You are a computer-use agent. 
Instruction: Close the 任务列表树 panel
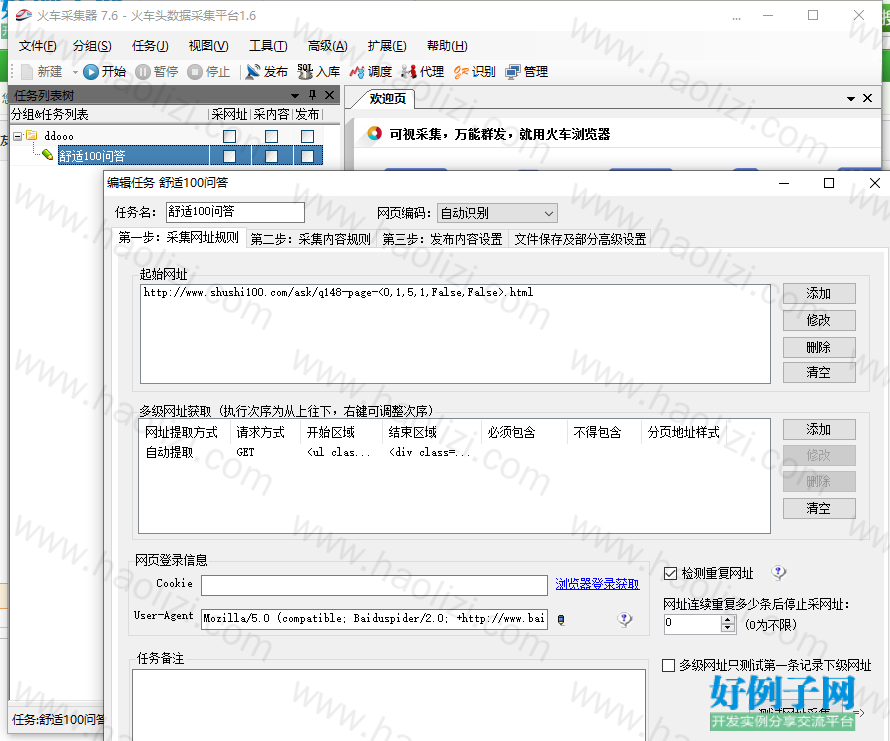coord(329,95)
